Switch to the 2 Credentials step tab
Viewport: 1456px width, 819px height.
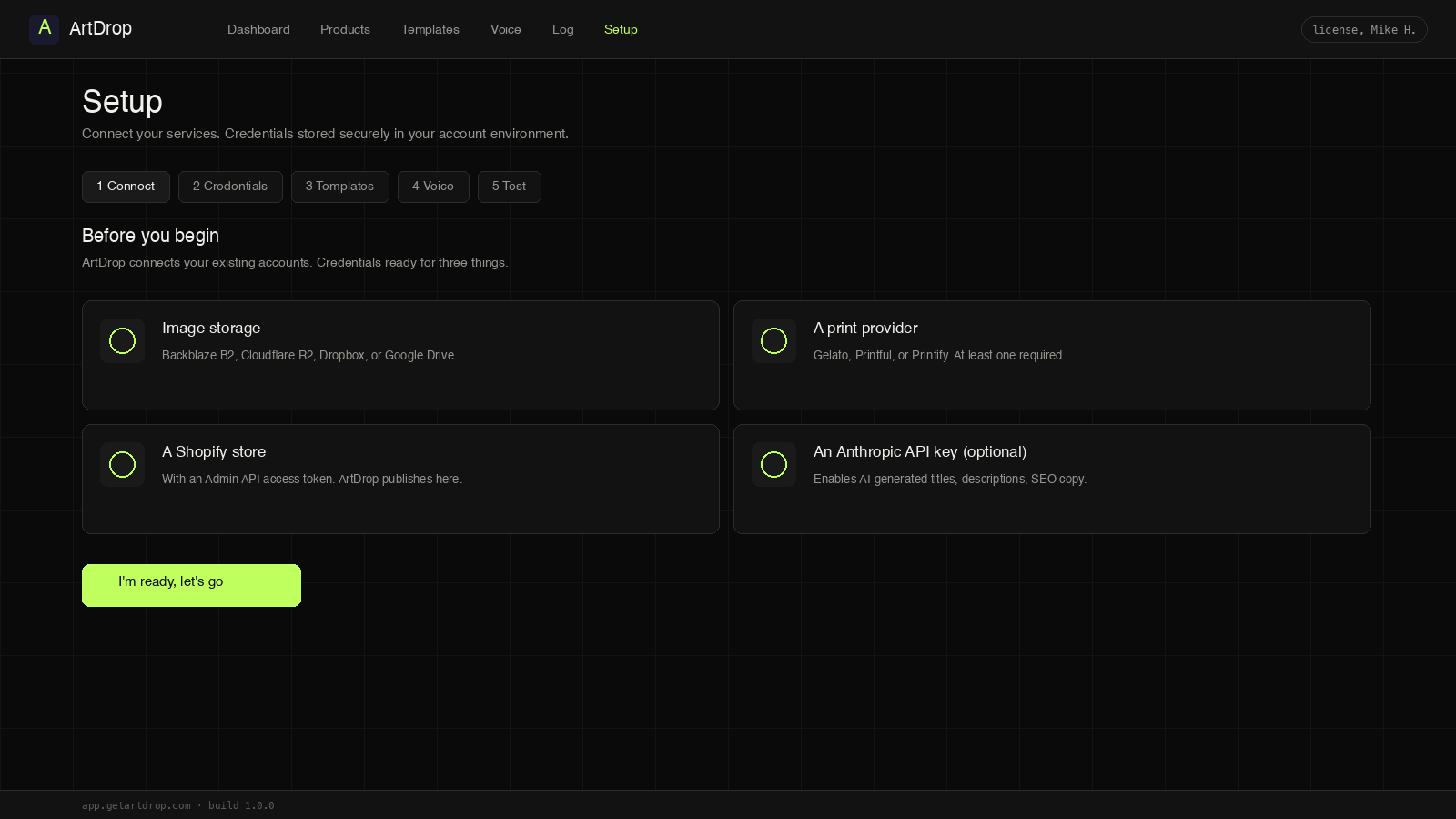(230, 187)
